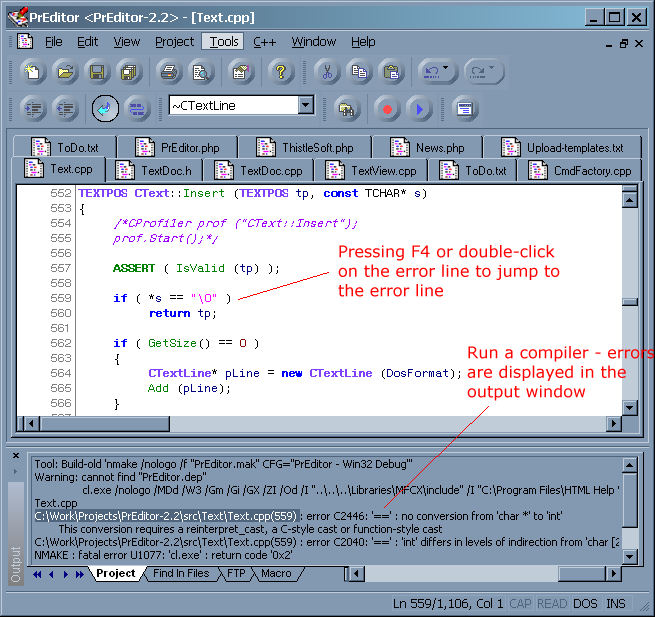Click the Help question mark icon
Screen dimensions: 655x617
(281, 72)
